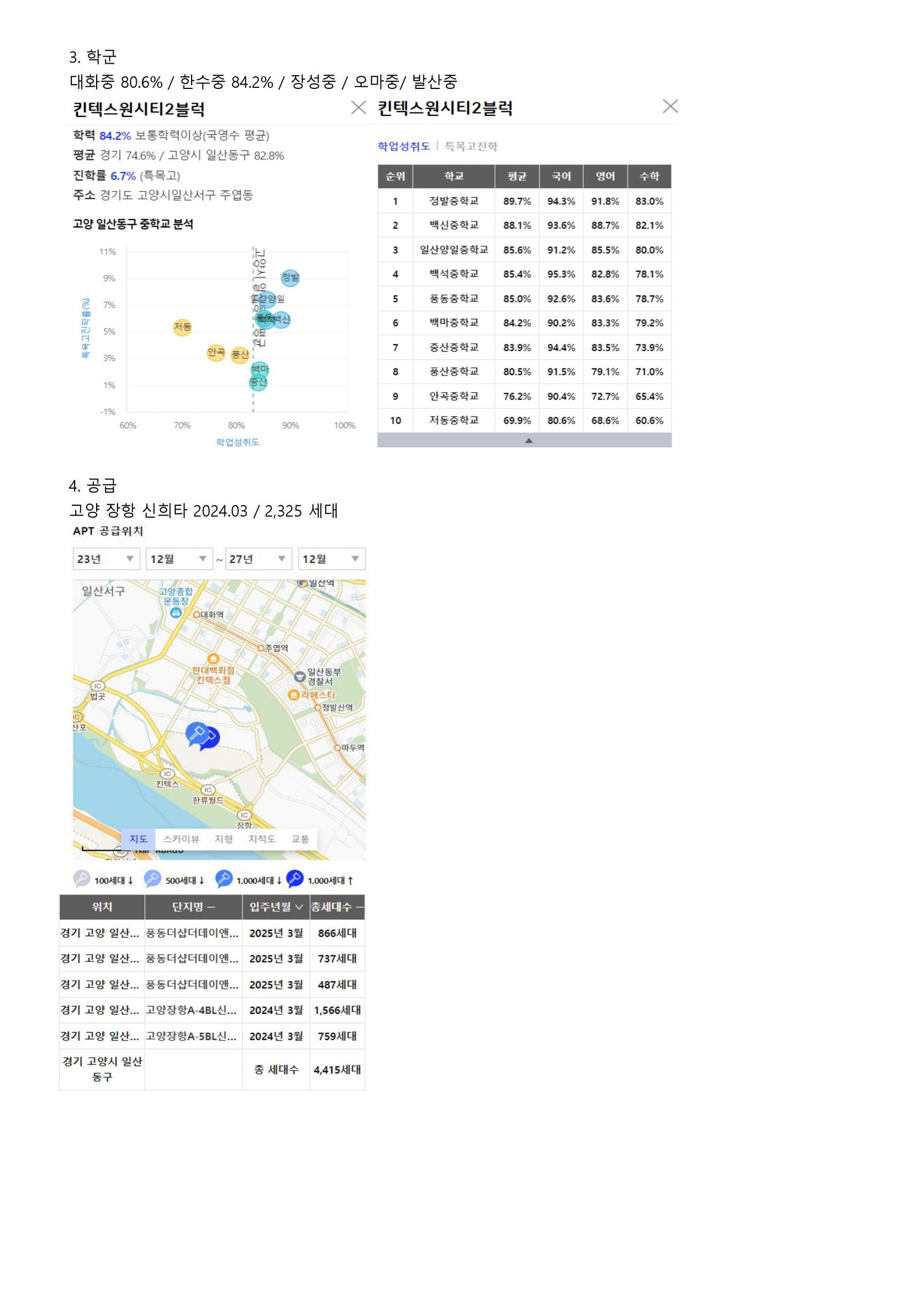Image resolution: width=924 pixels, height=1307 pixels.
Task: Click the 마두역 station marker
Action: 338,747
